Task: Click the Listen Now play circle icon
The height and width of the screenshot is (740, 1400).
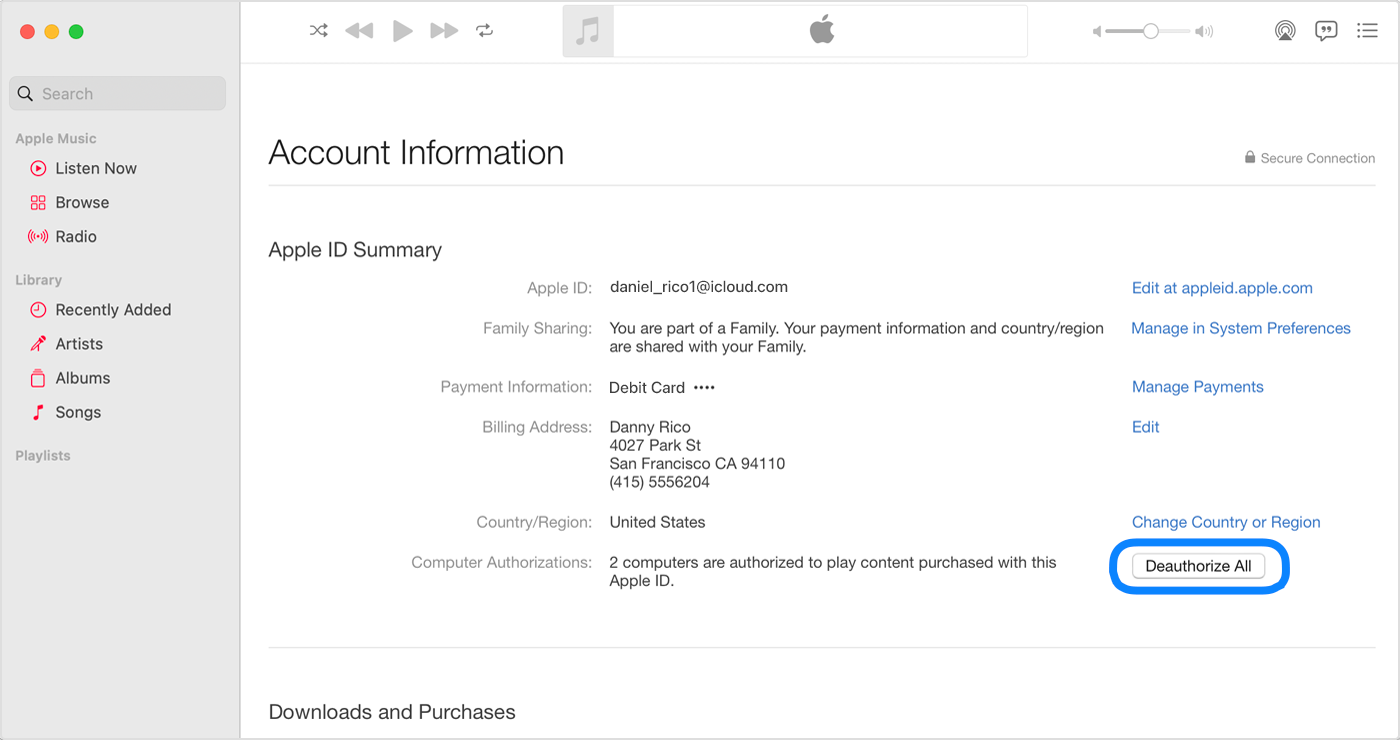Action: coord(38,169)
